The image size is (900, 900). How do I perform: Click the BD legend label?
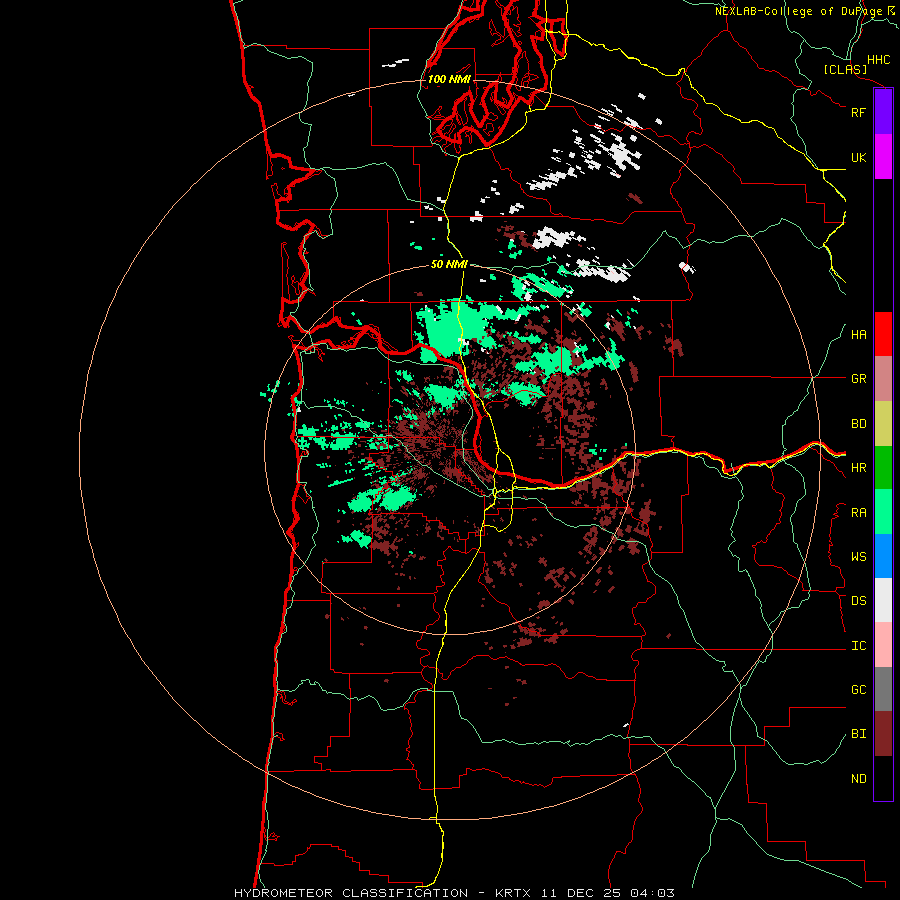click(859, 424)
